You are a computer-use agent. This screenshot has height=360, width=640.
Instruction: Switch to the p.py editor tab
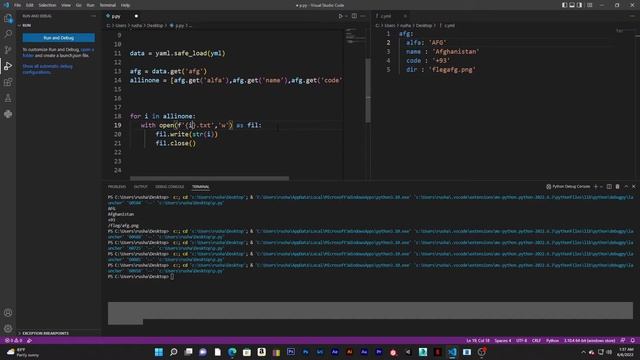[x=116, y=16]
